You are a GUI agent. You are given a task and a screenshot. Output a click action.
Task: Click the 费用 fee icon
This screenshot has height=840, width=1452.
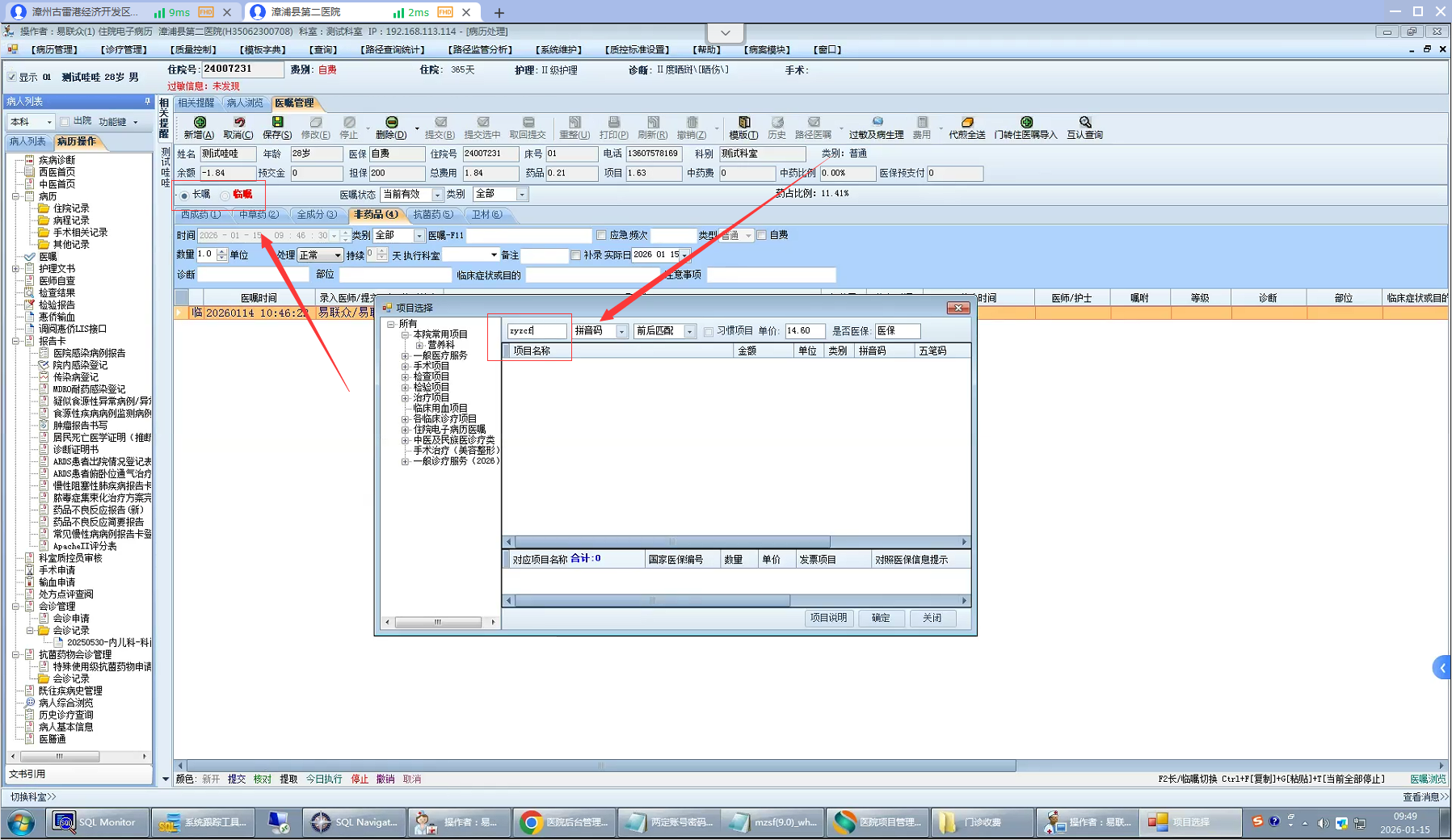tap(922, 128)
